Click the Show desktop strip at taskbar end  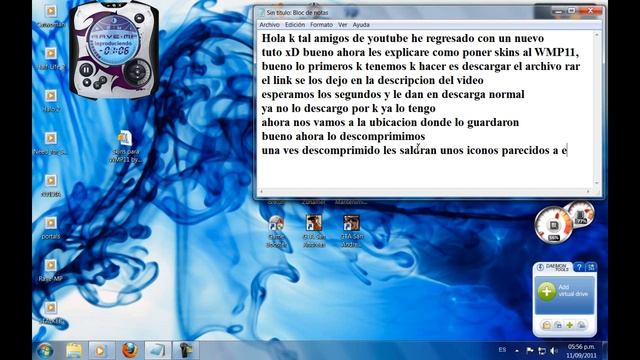tap(605, 350)
